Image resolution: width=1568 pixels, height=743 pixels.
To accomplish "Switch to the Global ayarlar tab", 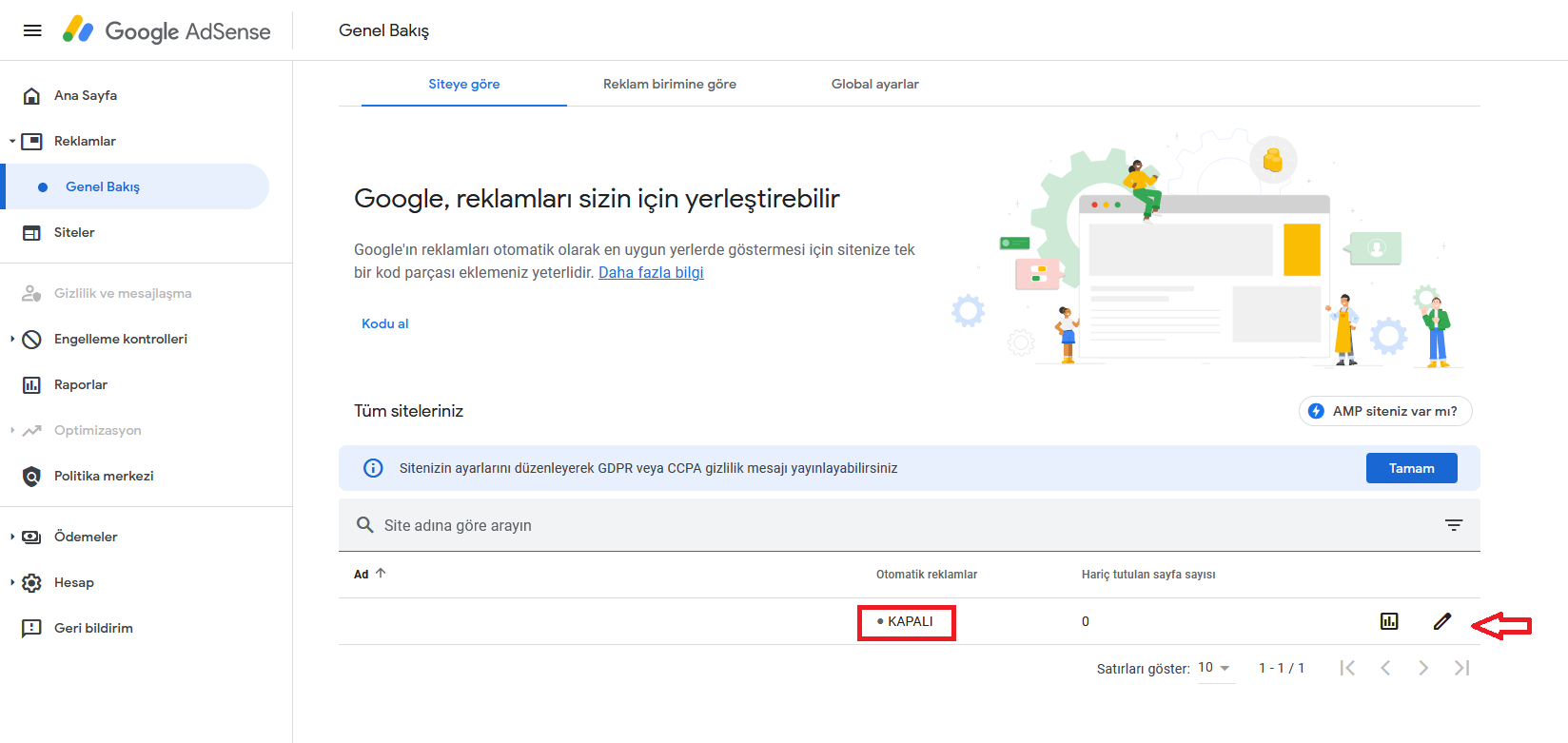I will [x=875, y=84].
